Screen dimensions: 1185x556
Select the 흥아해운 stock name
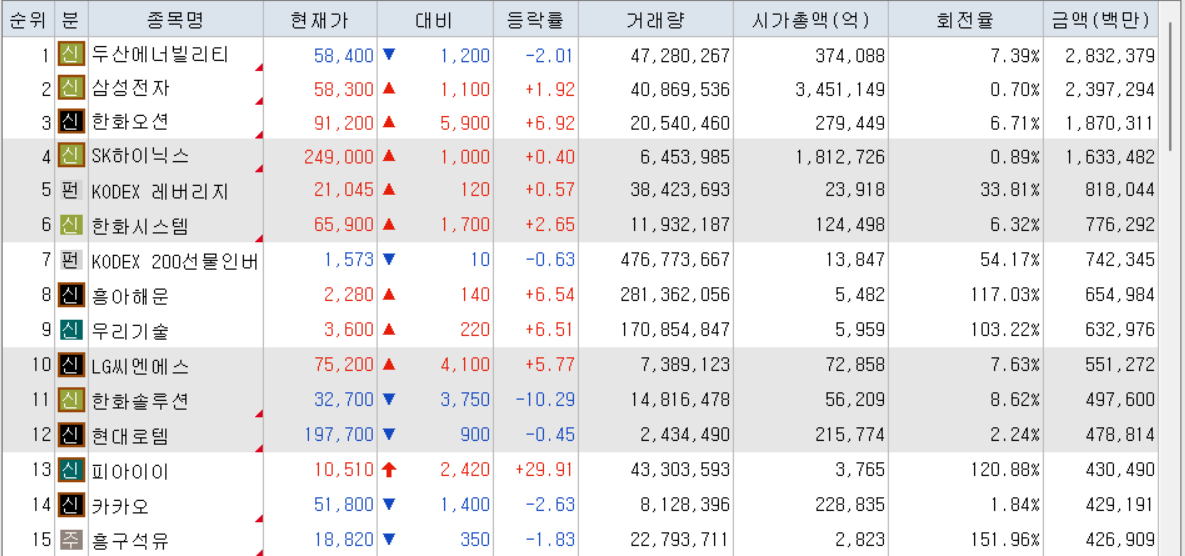tap(130, 296)
